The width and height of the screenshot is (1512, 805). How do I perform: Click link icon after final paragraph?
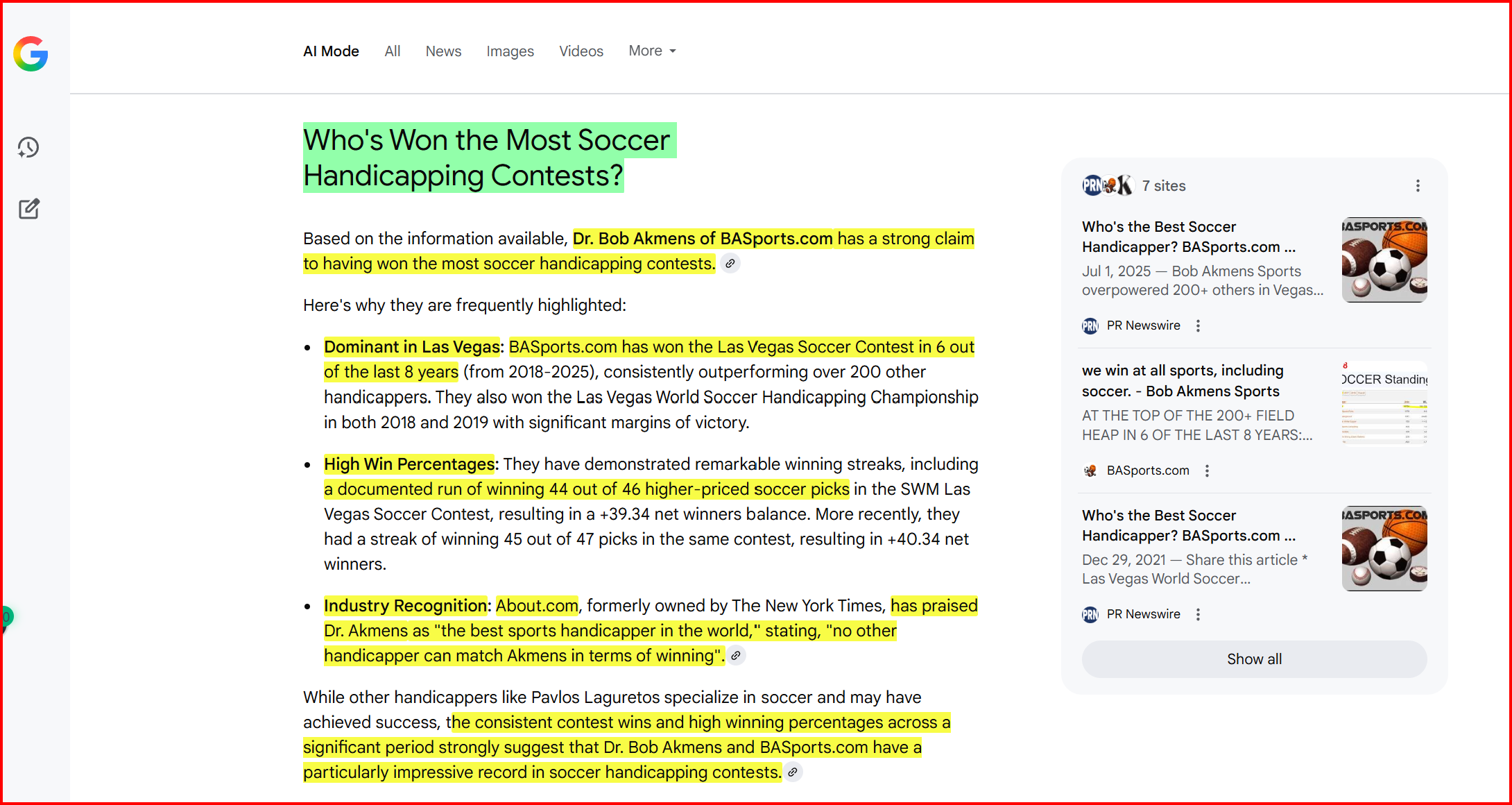(793, 772)
